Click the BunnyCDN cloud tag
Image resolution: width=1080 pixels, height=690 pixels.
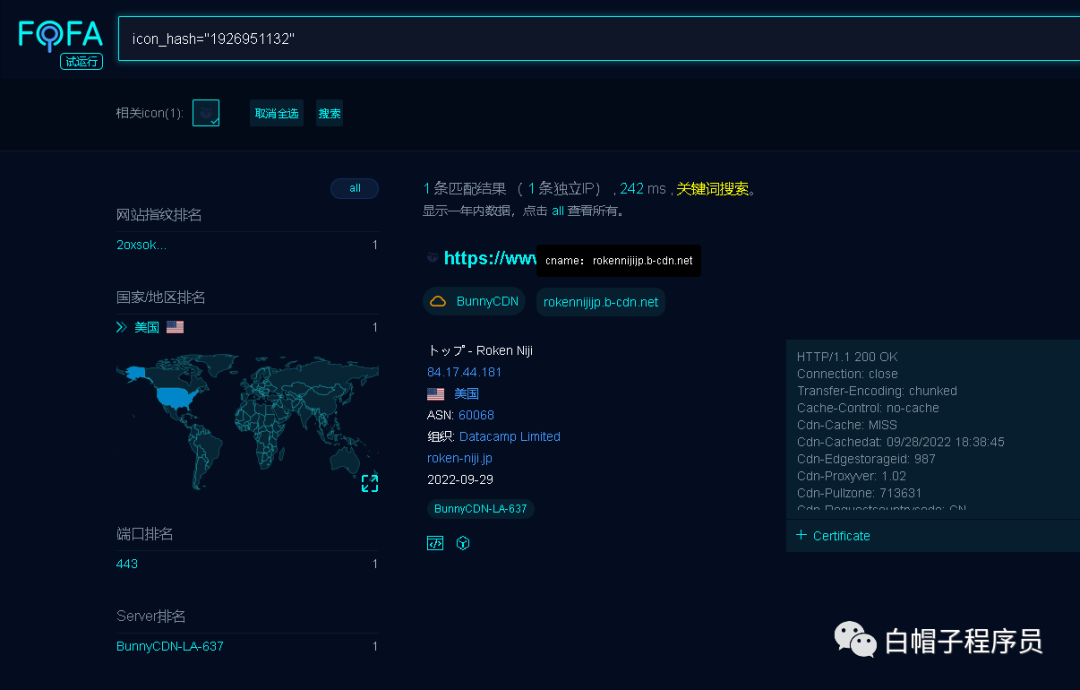(x=474, y=302)
